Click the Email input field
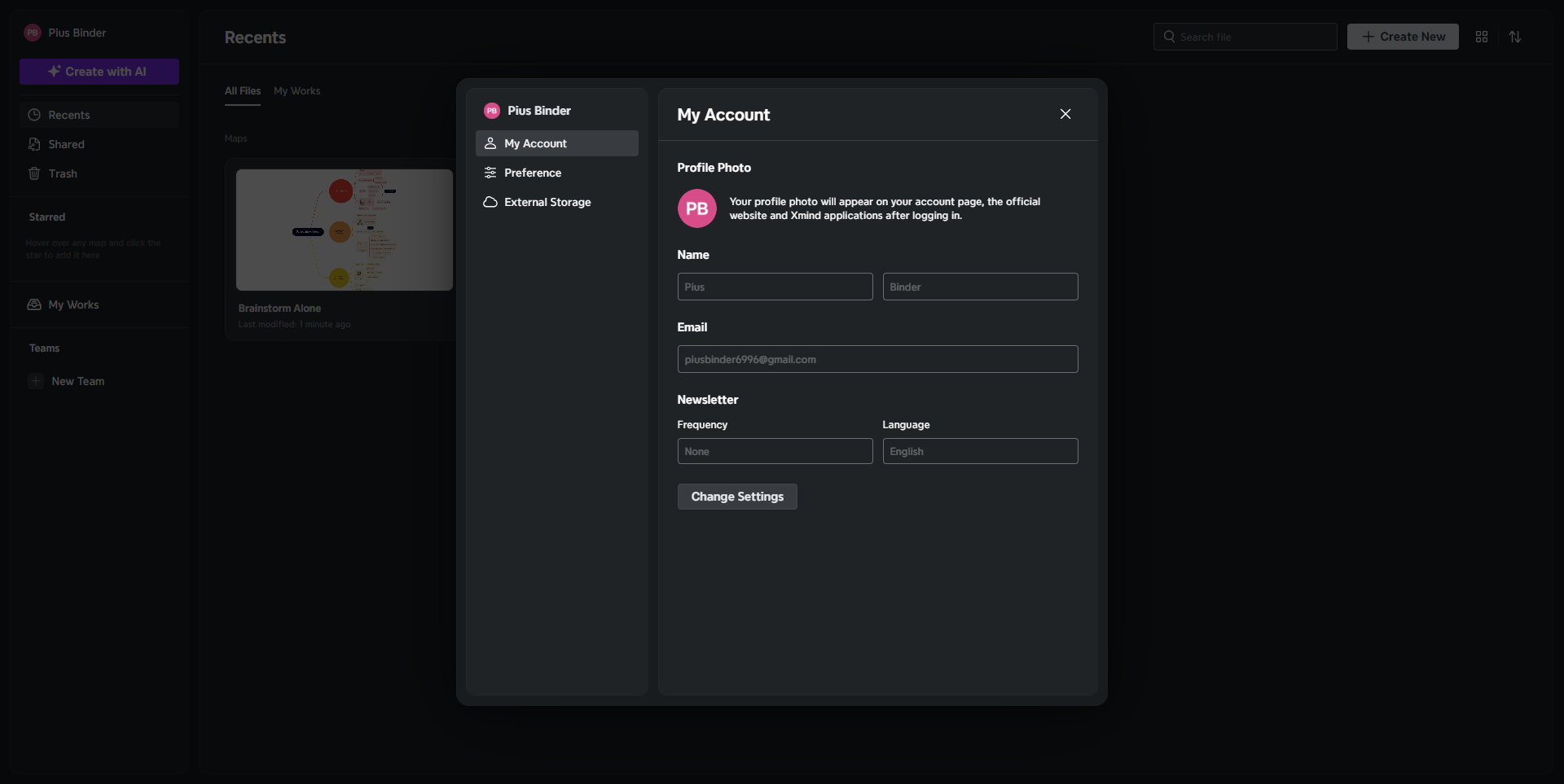This screenshot has width=1564, height=784. click(876, 359)
